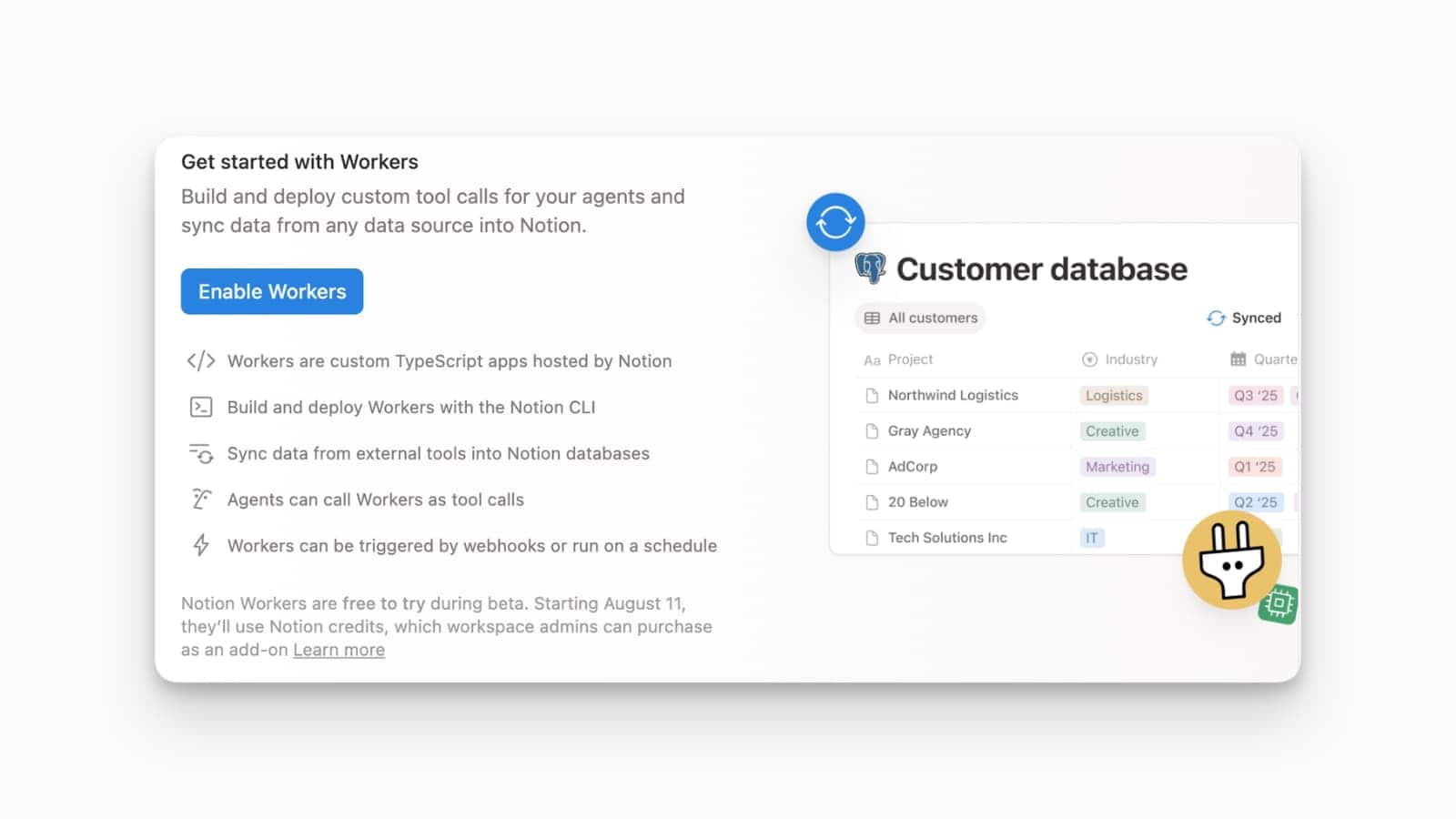Click the Creative tag in 20 Below row
Viewport: 1456px width, 819px height.
[x=1112, y=501]
